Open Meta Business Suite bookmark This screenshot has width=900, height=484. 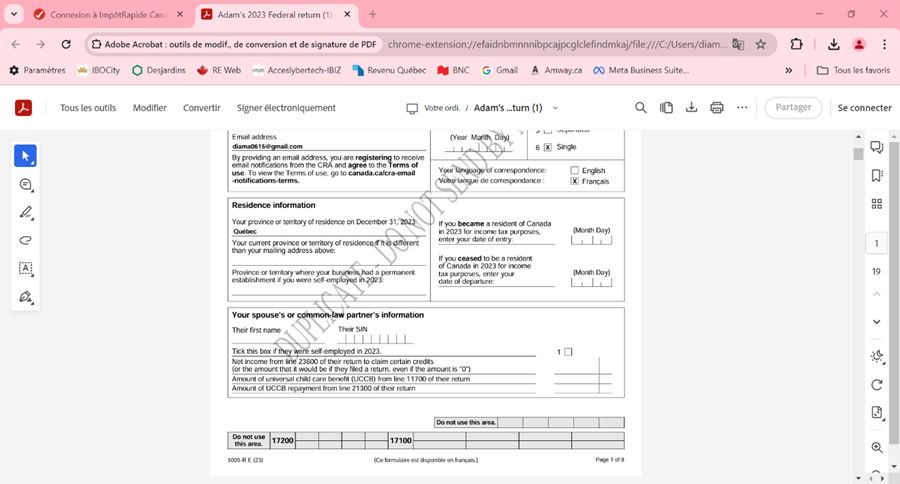[x=641, y=70]
